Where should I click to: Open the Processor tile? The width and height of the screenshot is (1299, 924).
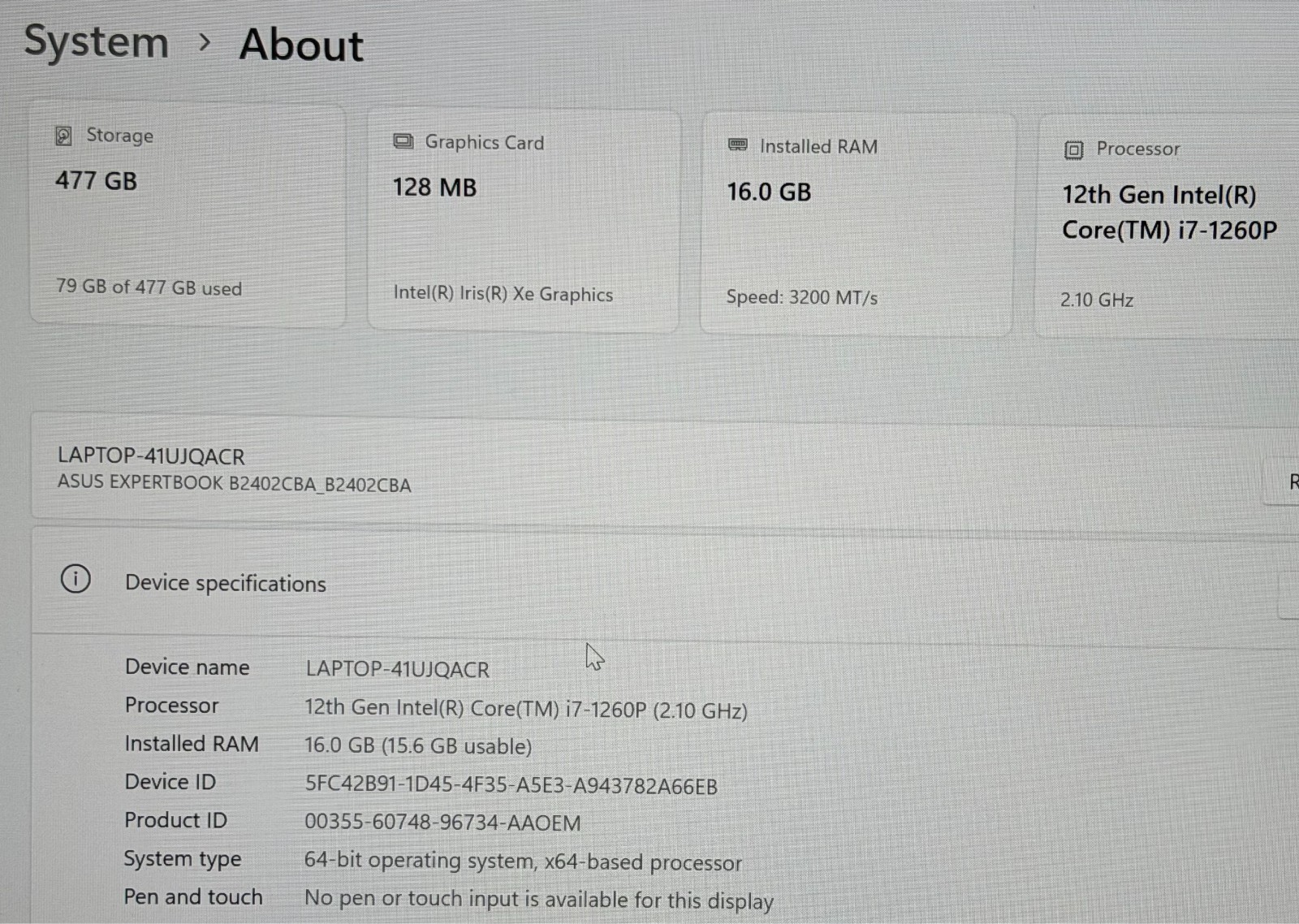pos(1167,227)
